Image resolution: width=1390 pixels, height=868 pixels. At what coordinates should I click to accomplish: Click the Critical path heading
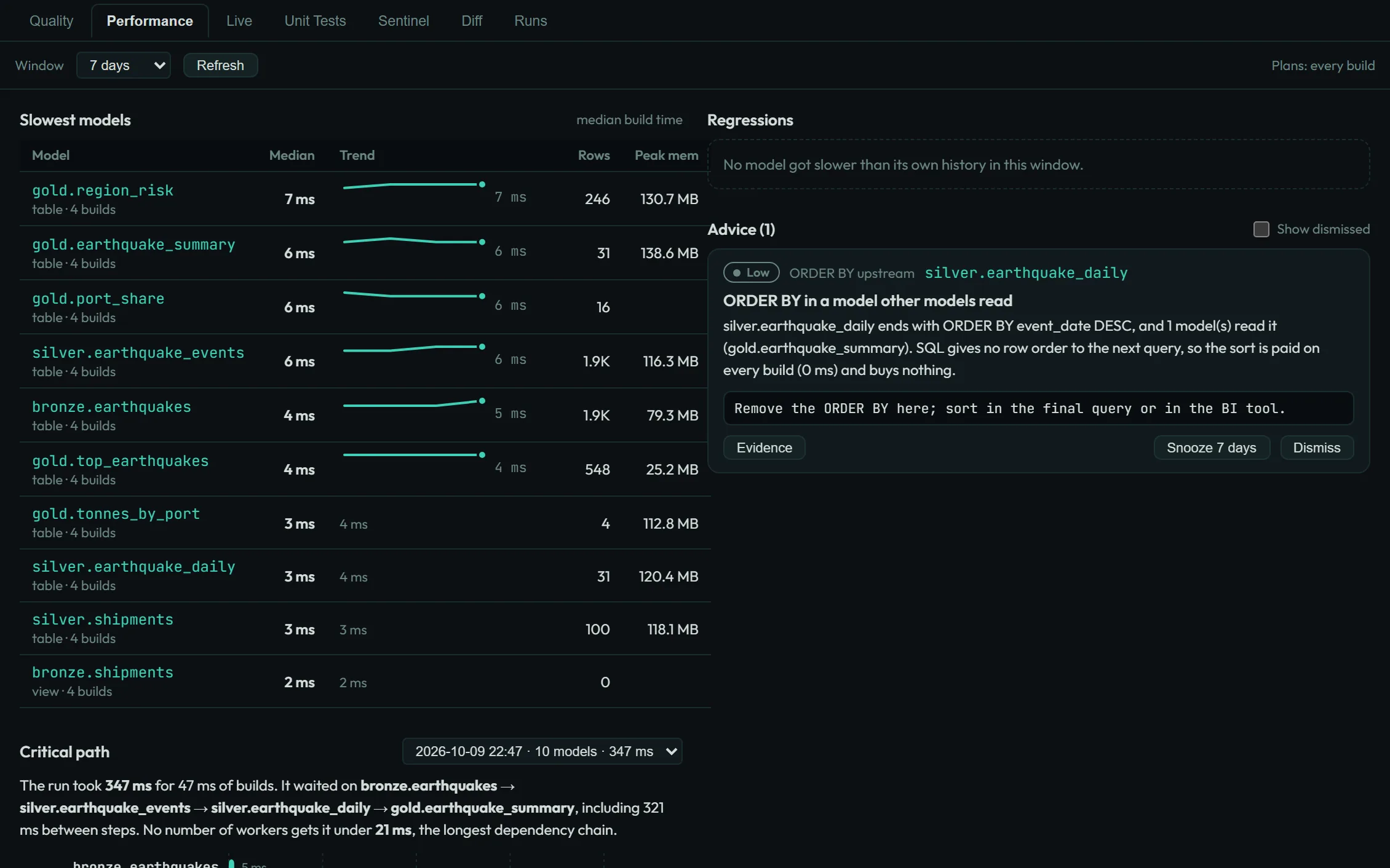click(65, 752)
